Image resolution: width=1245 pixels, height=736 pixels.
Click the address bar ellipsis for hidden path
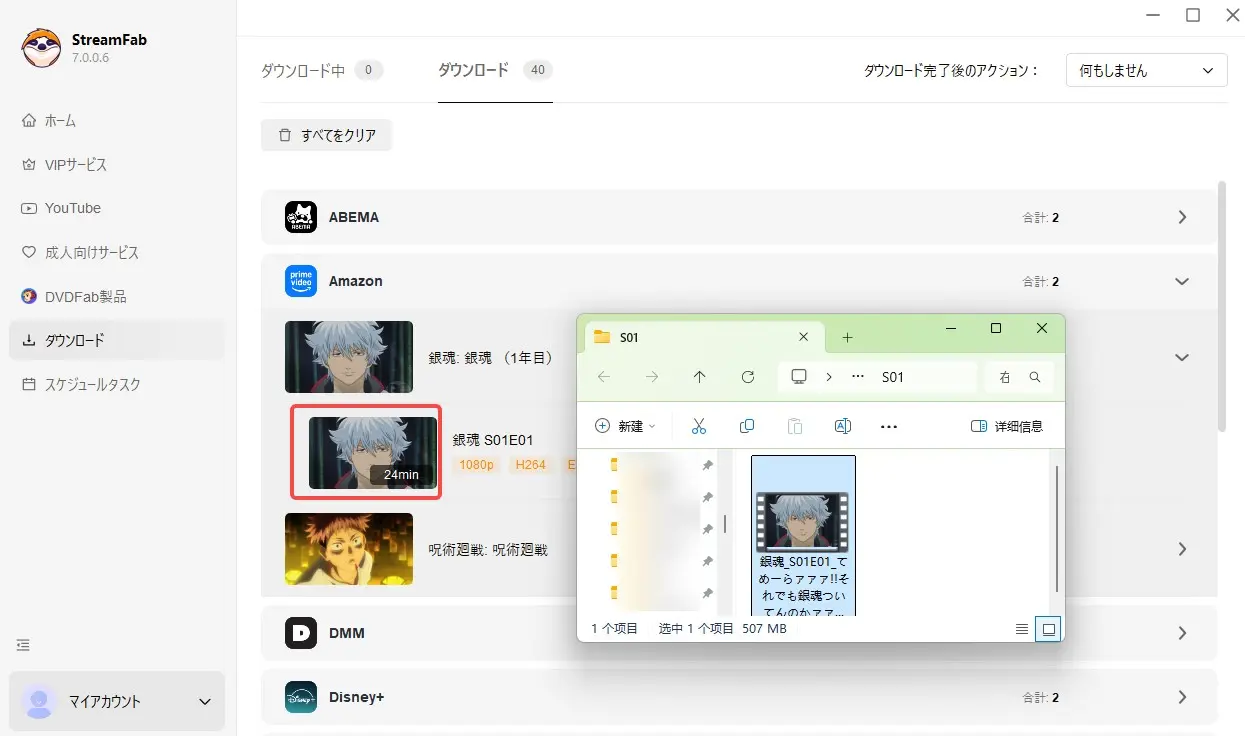(858, 377)
